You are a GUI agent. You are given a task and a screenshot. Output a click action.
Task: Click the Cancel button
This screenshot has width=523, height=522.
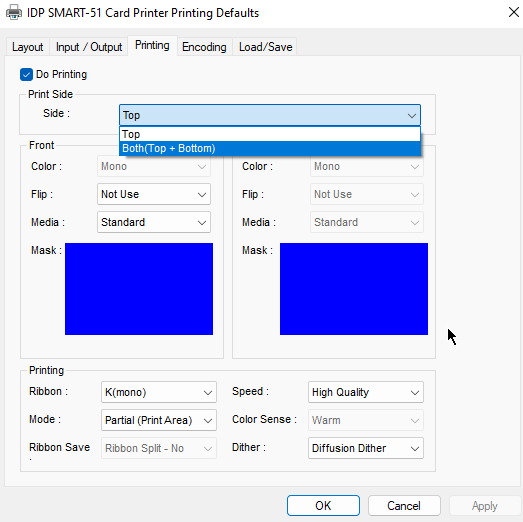pyautogui.click(x=404, y=506)
